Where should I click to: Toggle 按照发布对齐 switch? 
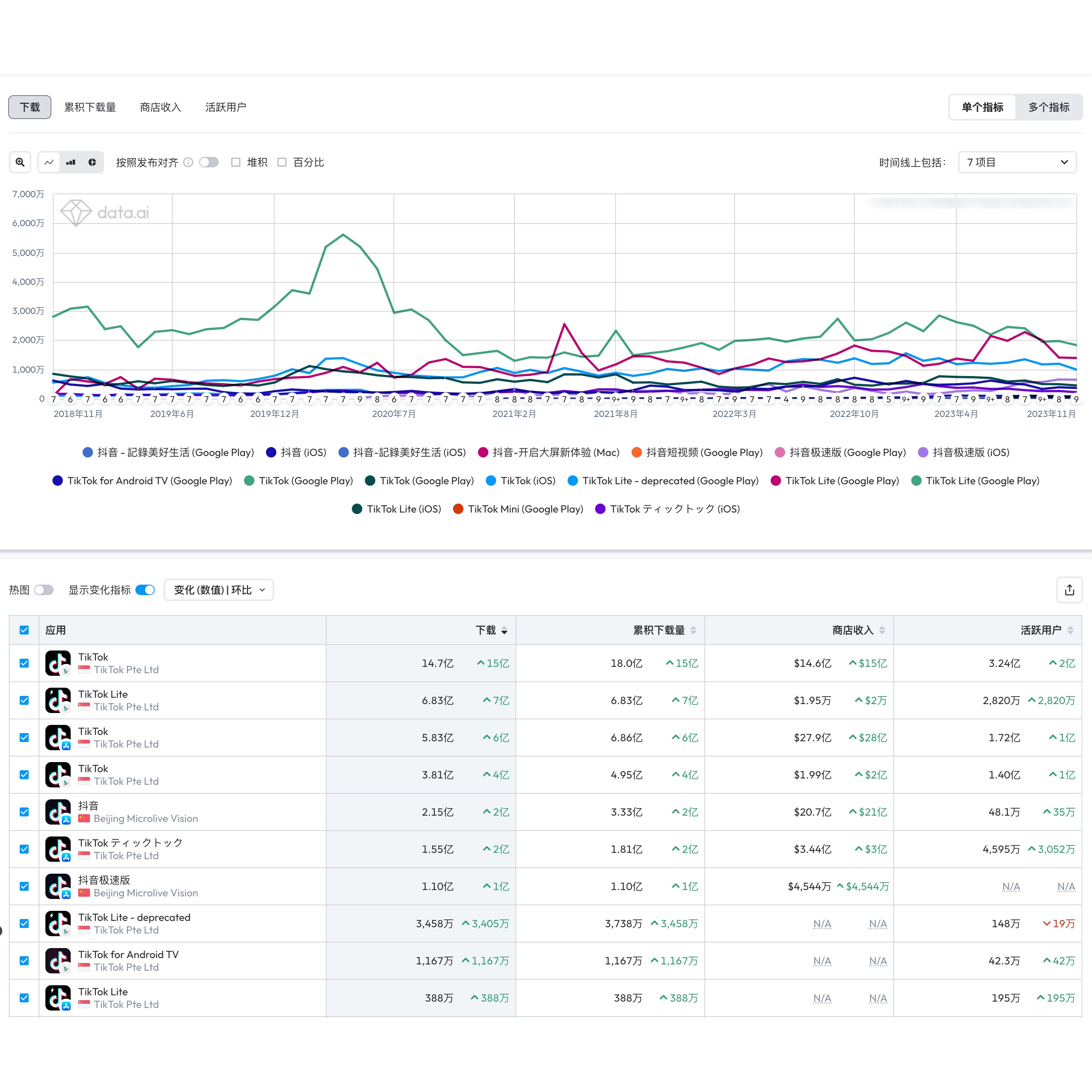pos(209,162)
